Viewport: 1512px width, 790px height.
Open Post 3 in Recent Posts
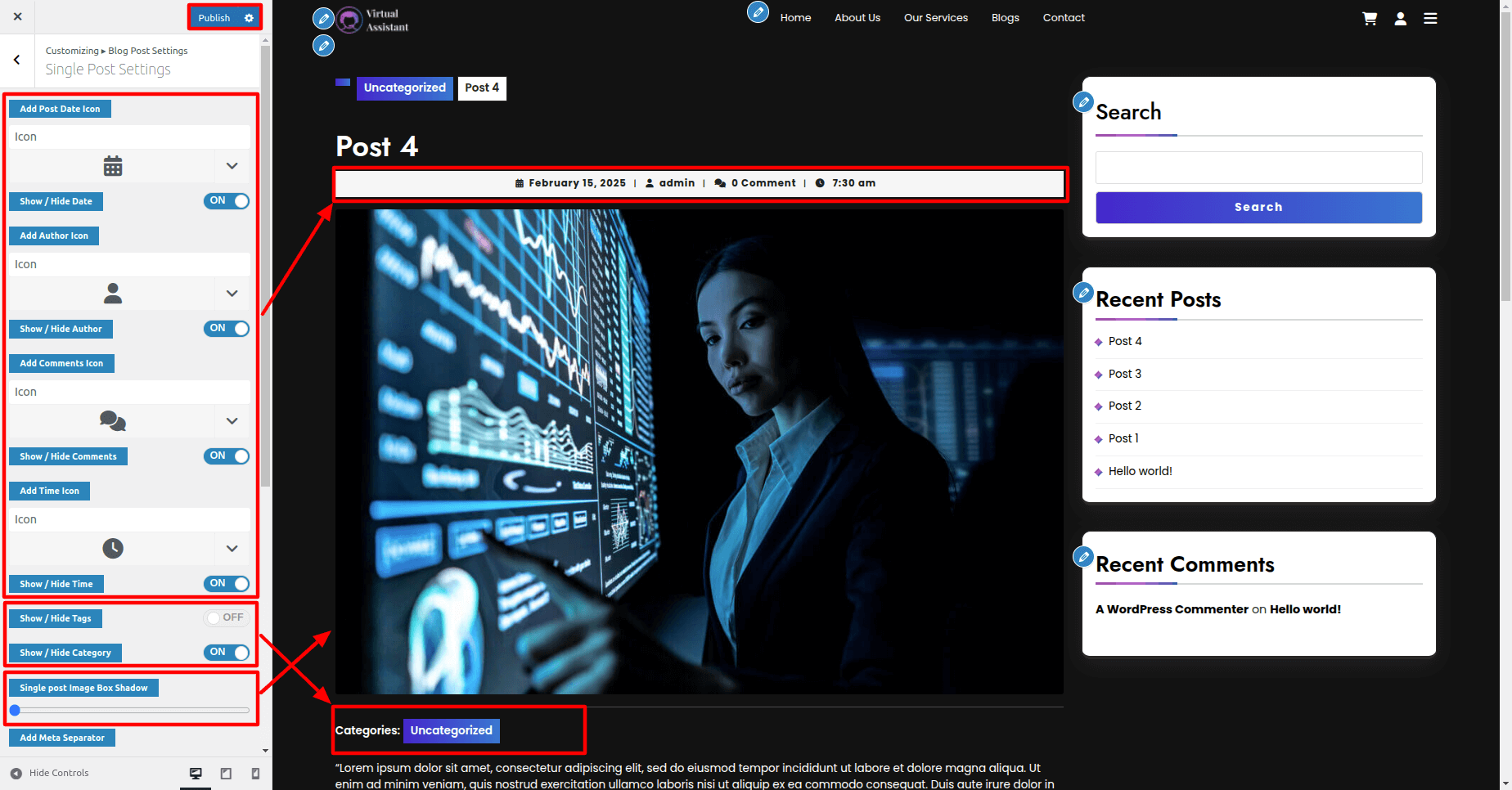pos(1124,374)
